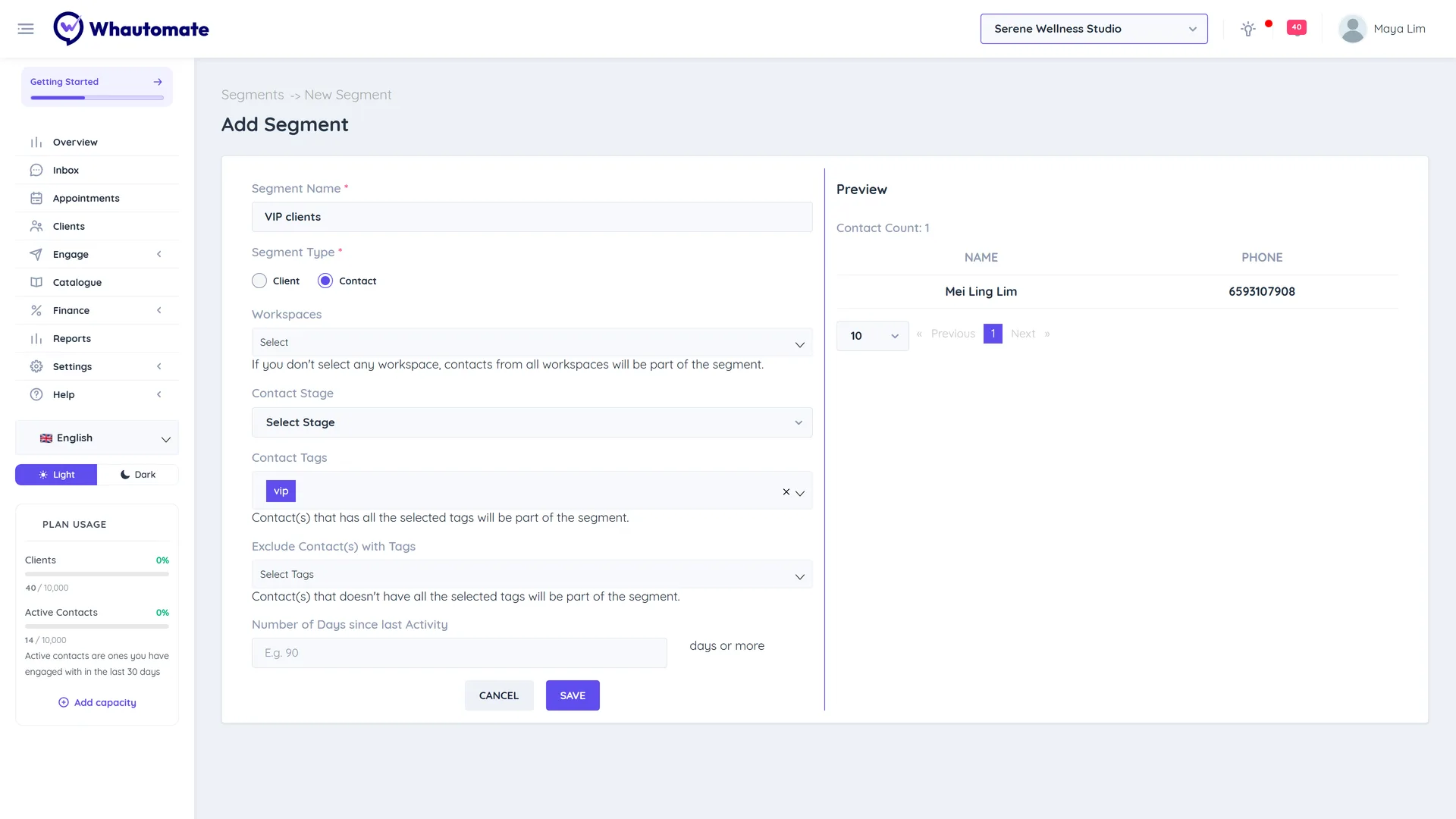Image resolution: width=1456 pixels, height=819 pixels.
Task: Click the Finance percent icon
Action: click(36, 310)
